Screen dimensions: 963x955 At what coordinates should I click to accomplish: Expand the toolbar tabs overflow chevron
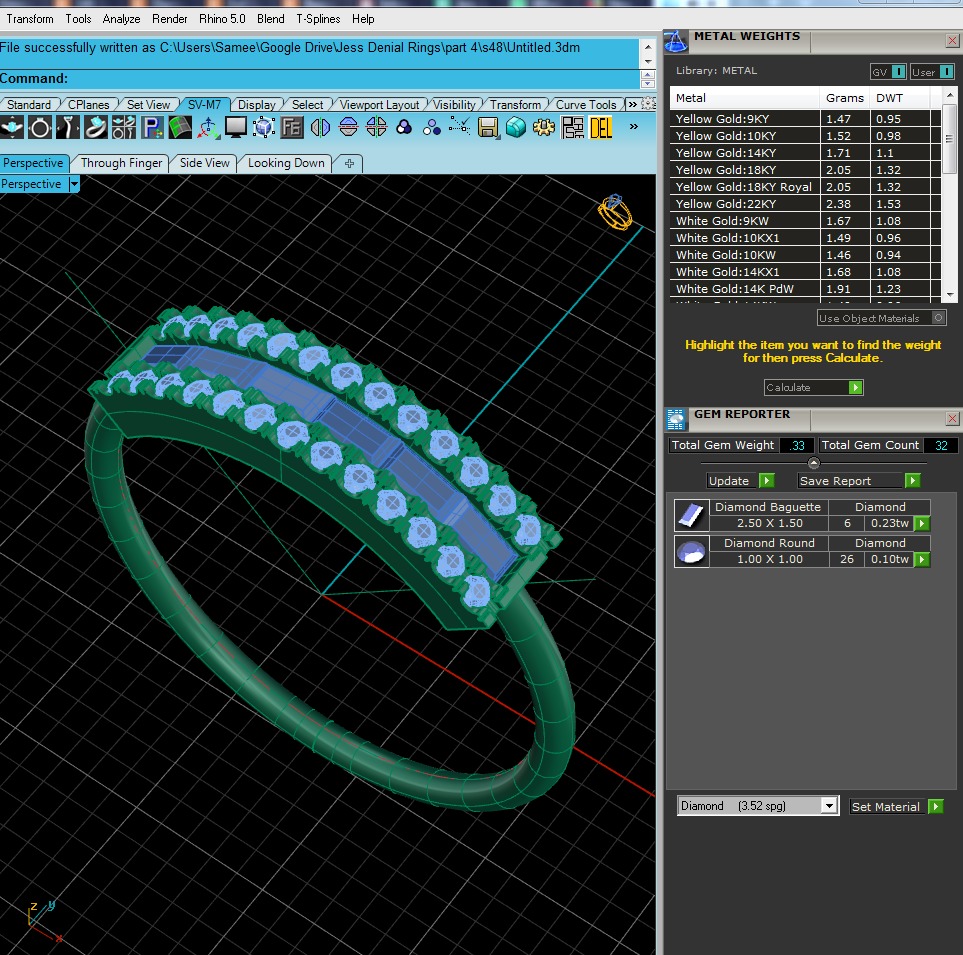coord(633,104)
